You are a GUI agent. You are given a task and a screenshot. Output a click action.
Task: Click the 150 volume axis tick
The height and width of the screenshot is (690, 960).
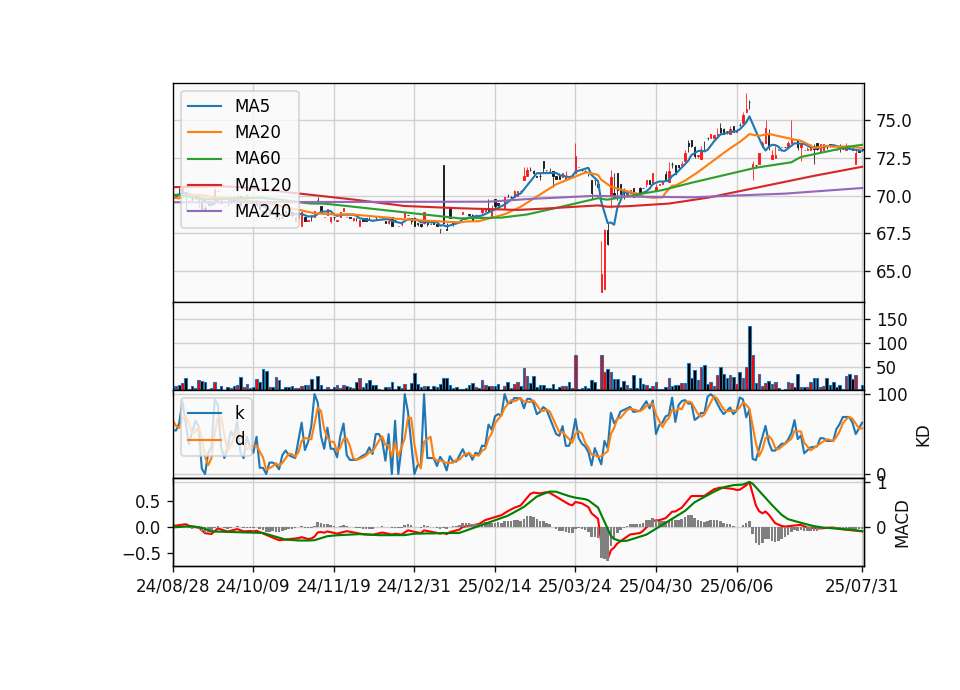point(892,320)
